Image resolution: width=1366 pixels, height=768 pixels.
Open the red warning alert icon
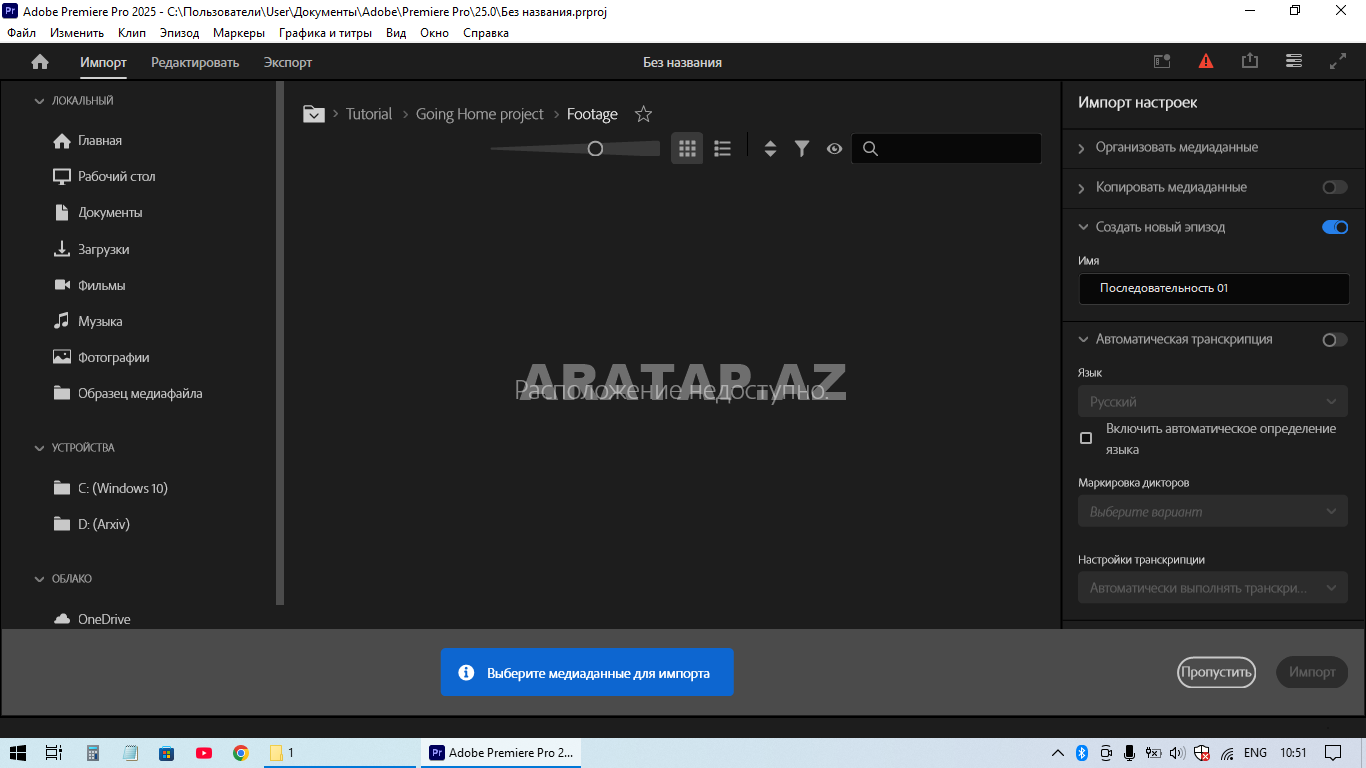coord(1206,61)
